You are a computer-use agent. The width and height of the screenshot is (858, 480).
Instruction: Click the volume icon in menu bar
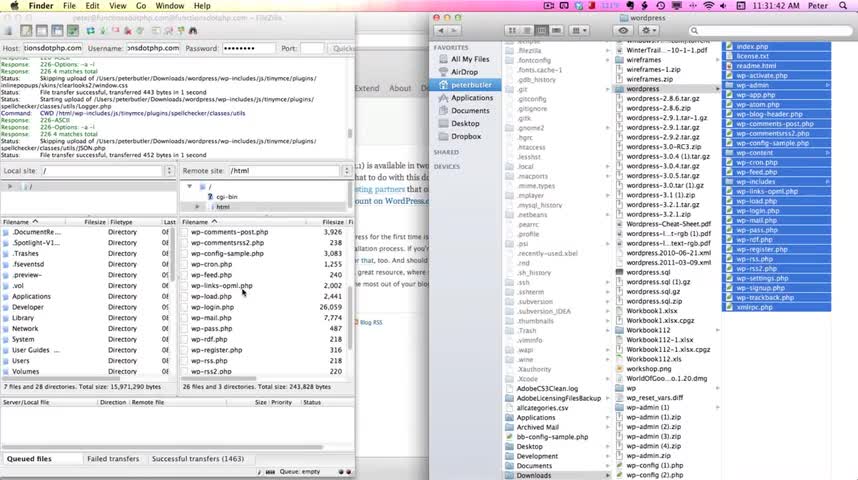pyautogui.click(x=723, y=5)
